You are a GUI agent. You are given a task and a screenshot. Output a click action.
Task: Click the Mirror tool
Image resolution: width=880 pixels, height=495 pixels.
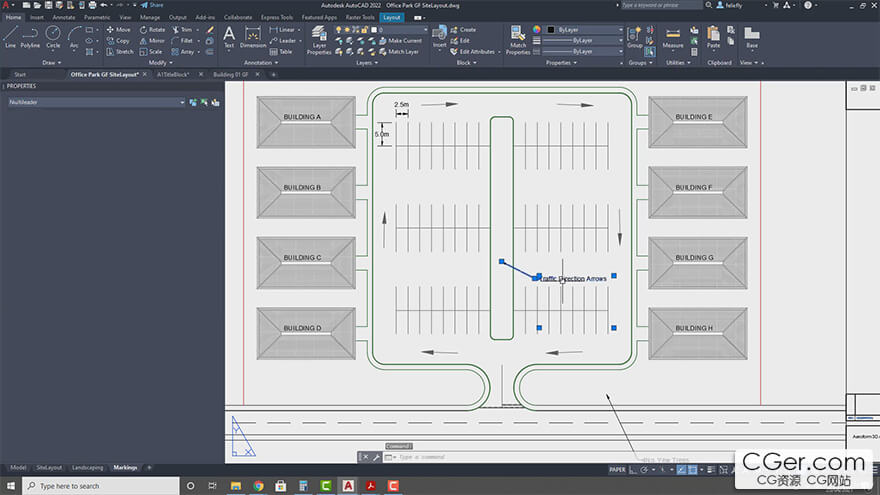pyautogui.click(x=152, y=41)
